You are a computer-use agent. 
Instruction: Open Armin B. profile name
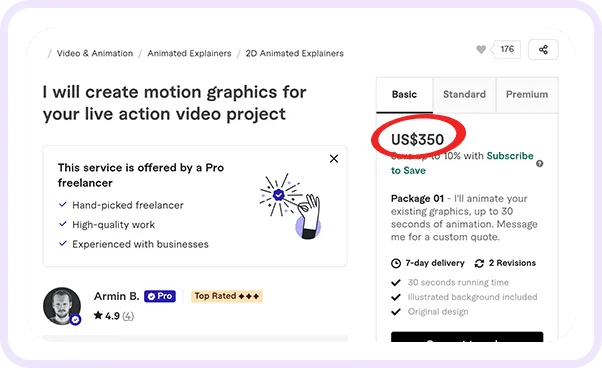(x=116, y=296)
